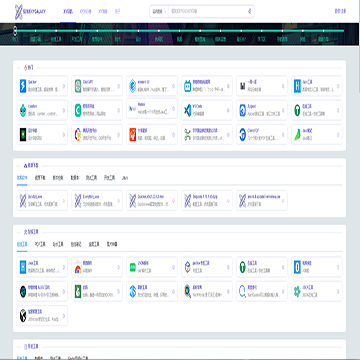The height and width of the screenshot is (360, 360).
Task: Open the green leaf icon card
Action: [x=317, y=135]
